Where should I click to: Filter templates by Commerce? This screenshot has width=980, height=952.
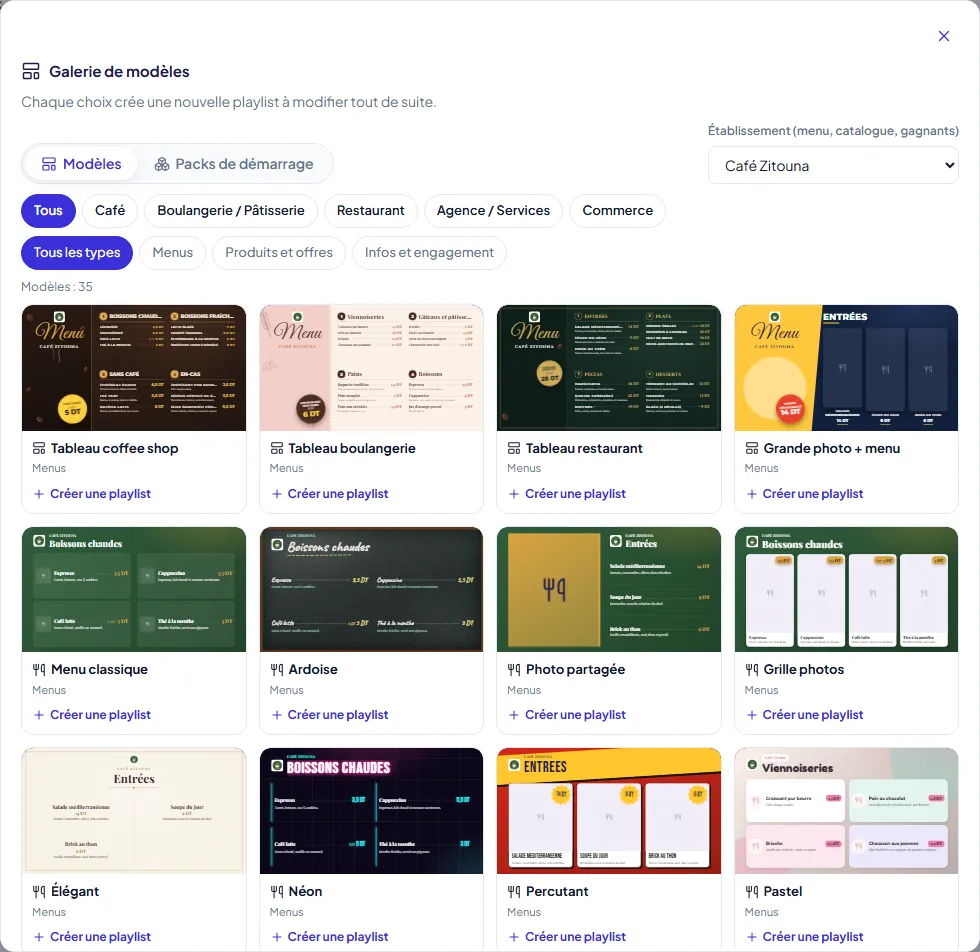point(618,211)
